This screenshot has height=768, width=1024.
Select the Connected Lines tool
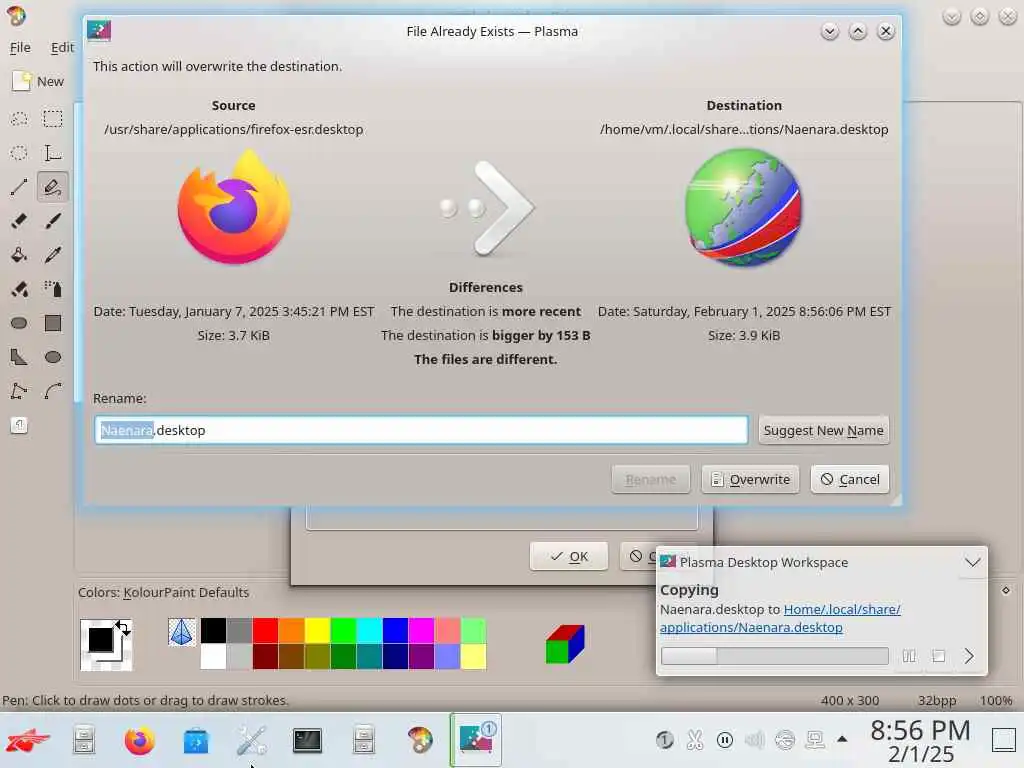pos(19,391)
